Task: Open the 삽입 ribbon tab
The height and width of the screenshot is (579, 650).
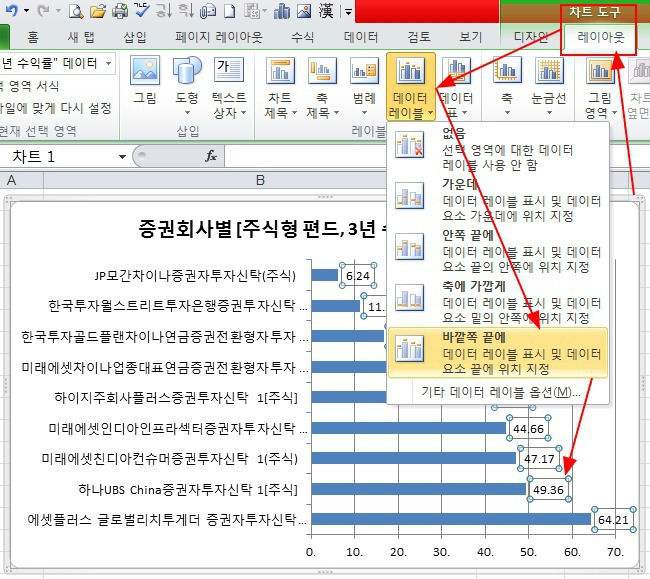Action: click(135, 37)
